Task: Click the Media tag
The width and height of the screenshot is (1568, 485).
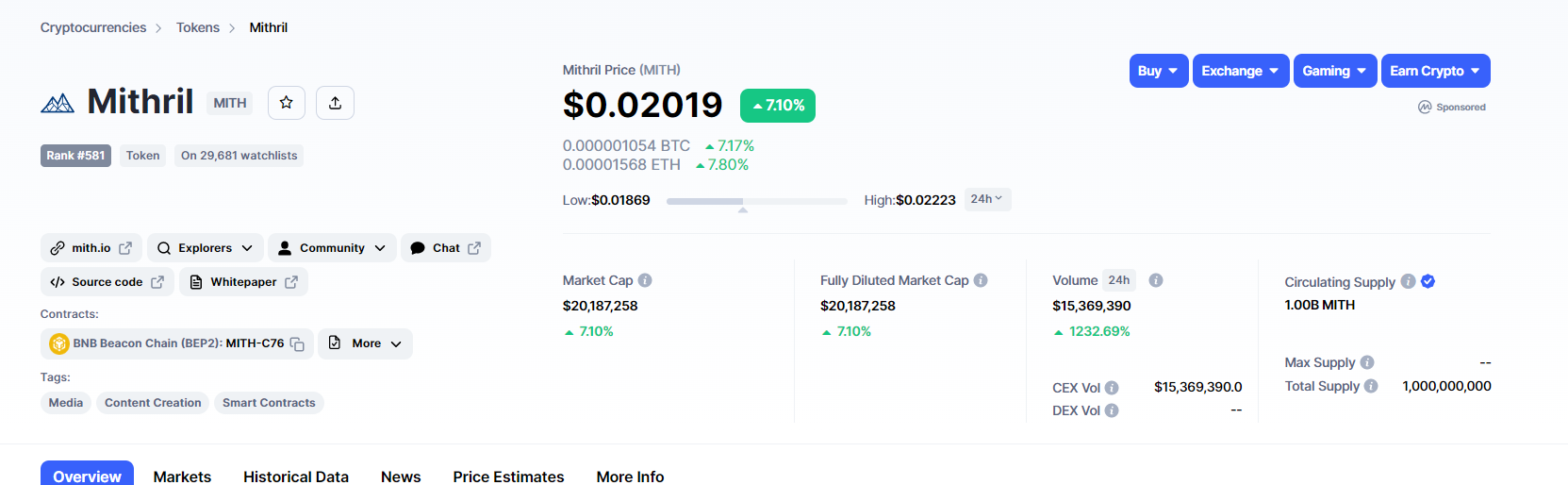Action: 66,403
